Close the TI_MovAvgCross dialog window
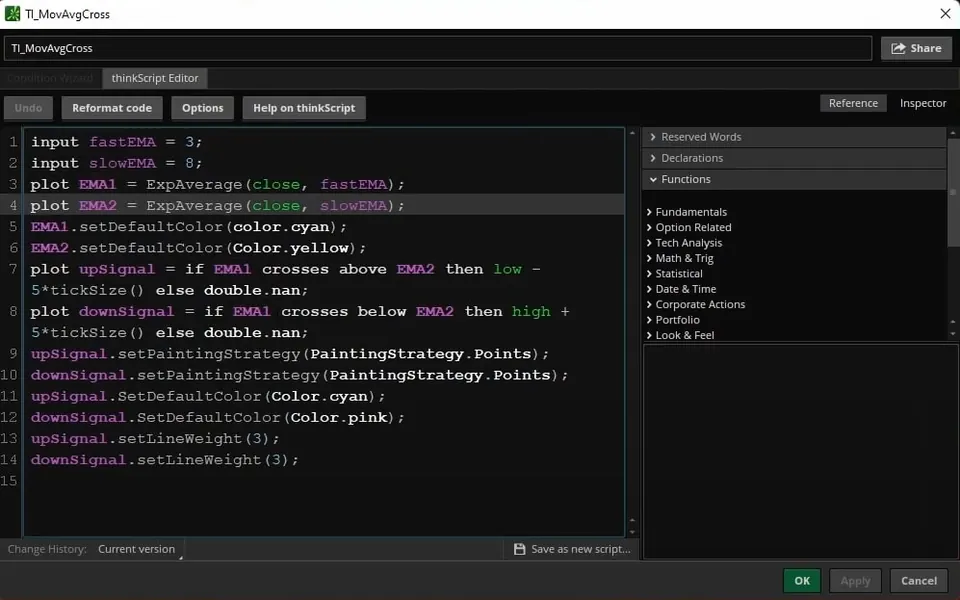 pos(945,13)
